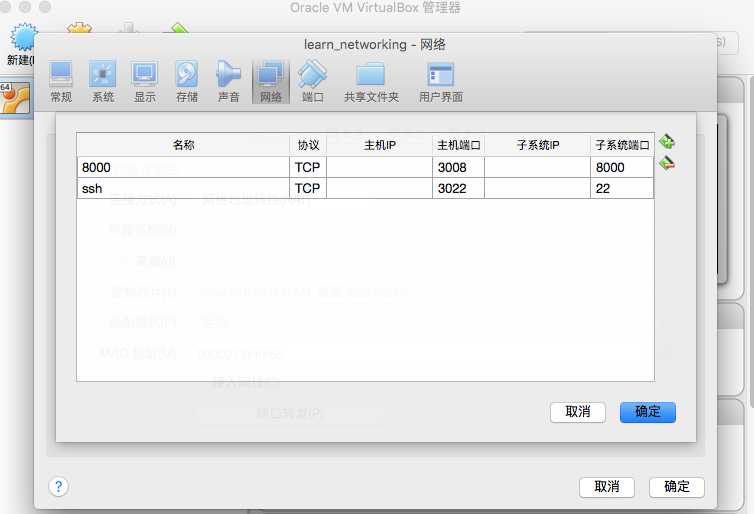
Task: Click 取消 in the port forwarding dialog
Action: 578,412
